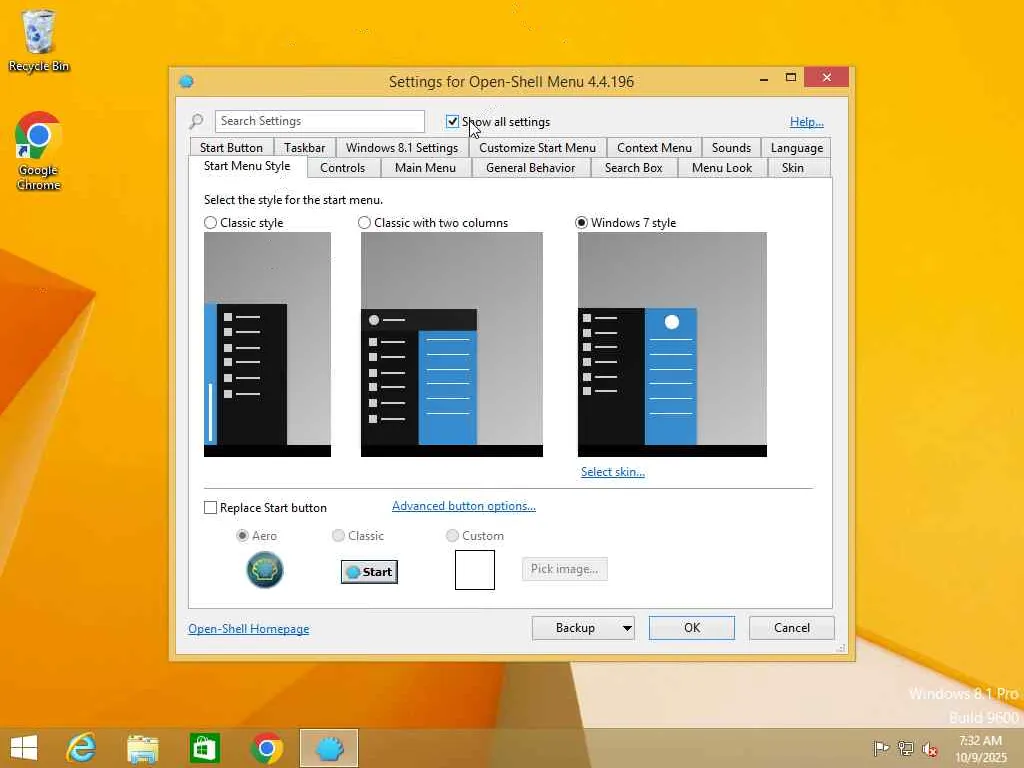1024x768 pixels.
Task: Open the network tray icon
Action: click(905, 748)
